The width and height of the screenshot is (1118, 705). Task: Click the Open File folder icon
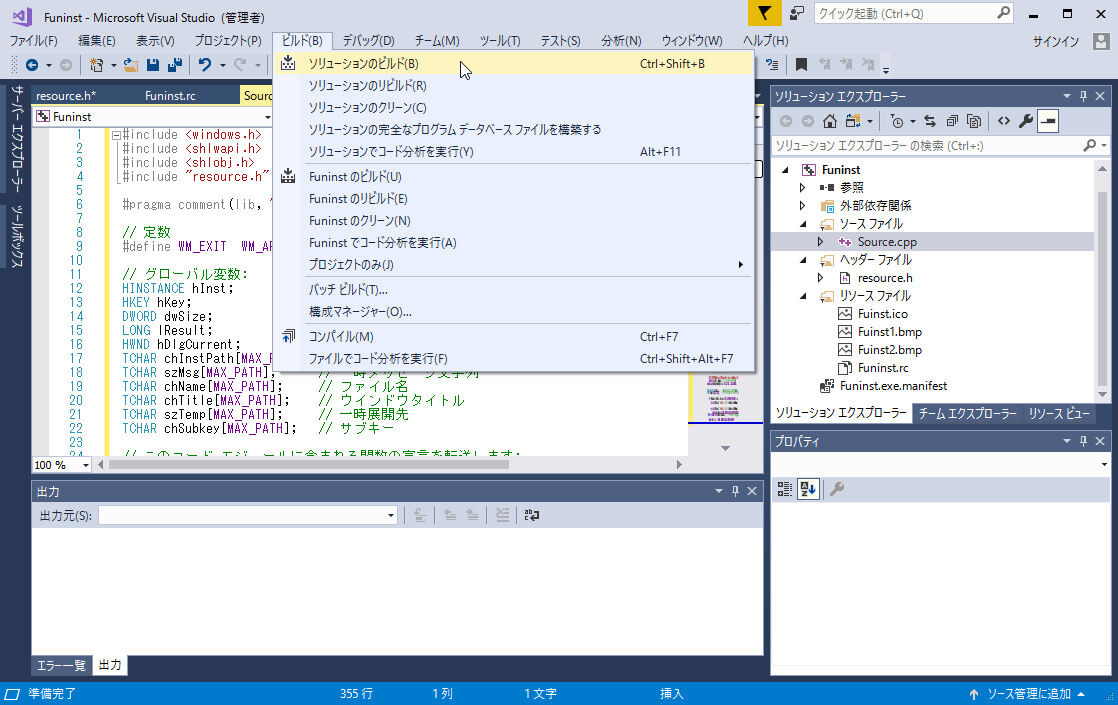pos(130,66)
